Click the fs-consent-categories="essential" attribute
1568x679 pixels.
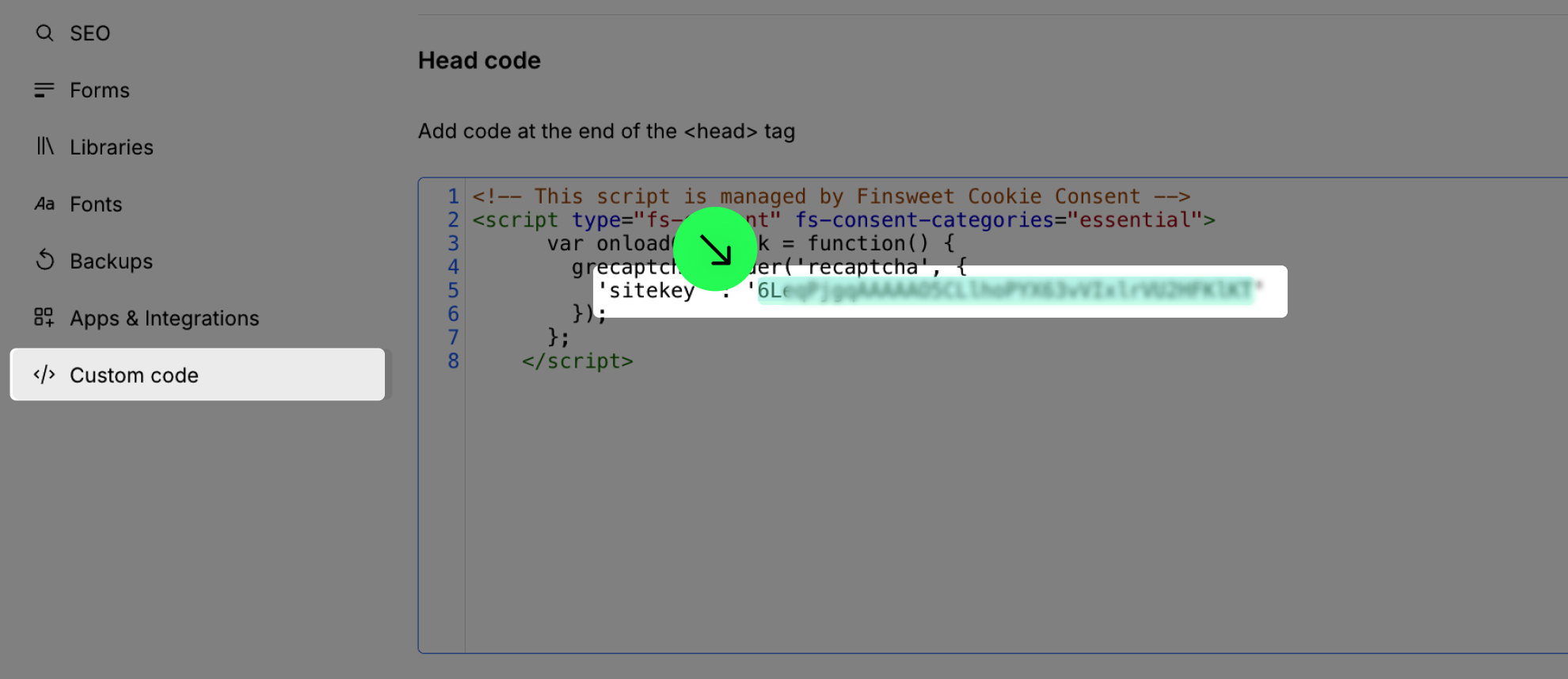pyautogui.click(x=999, y=220)
